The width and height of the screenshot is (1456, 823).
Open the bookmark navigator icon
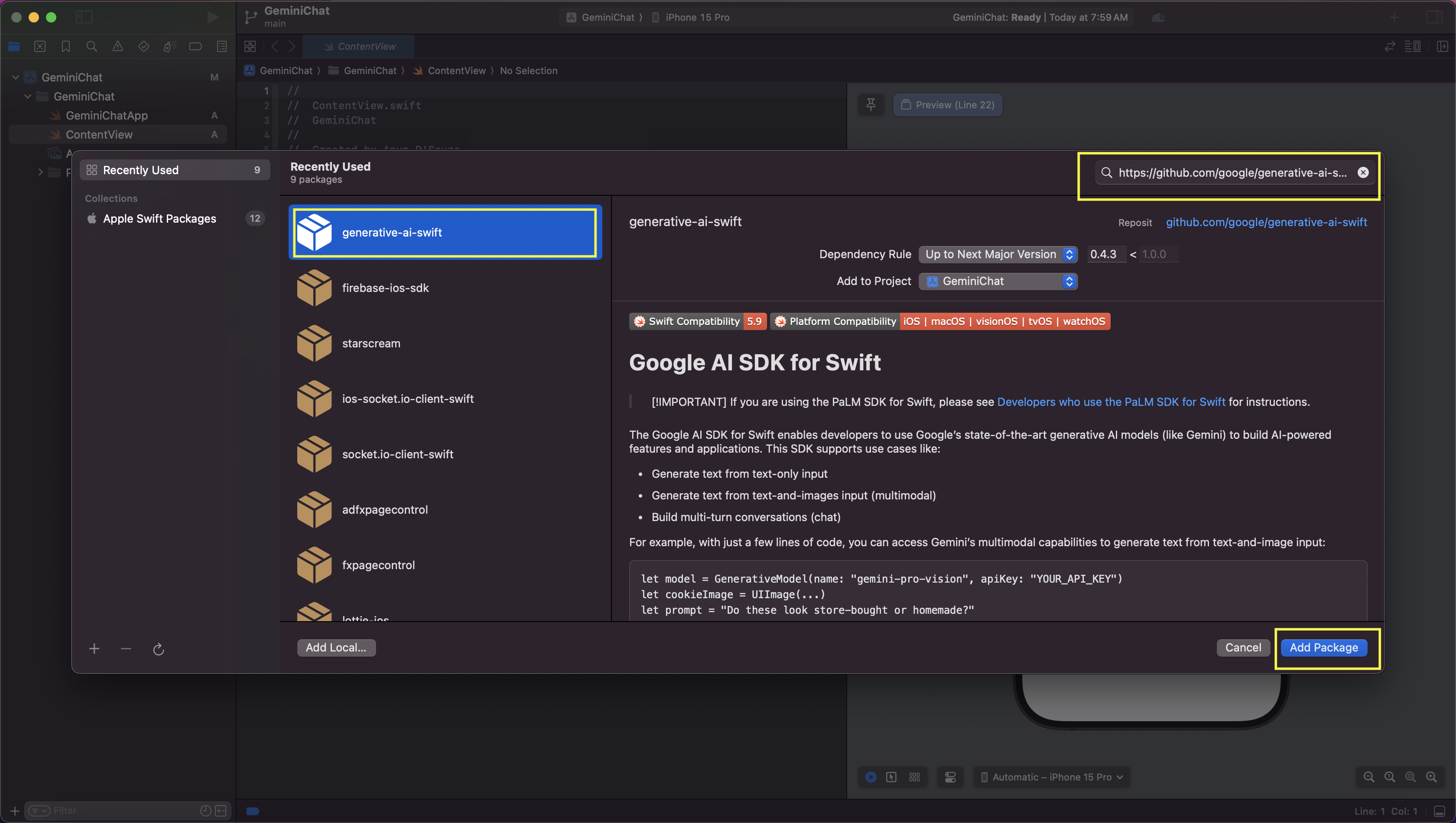pyautogui.click(x=65, y=46)
